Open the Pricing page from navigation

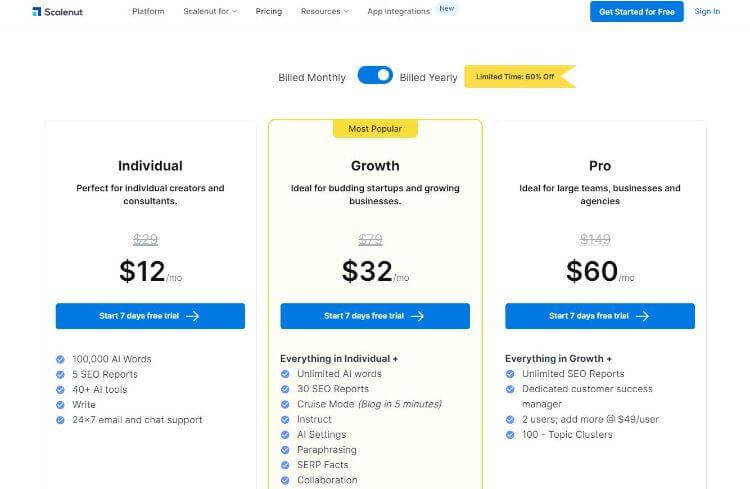point(268,12)
